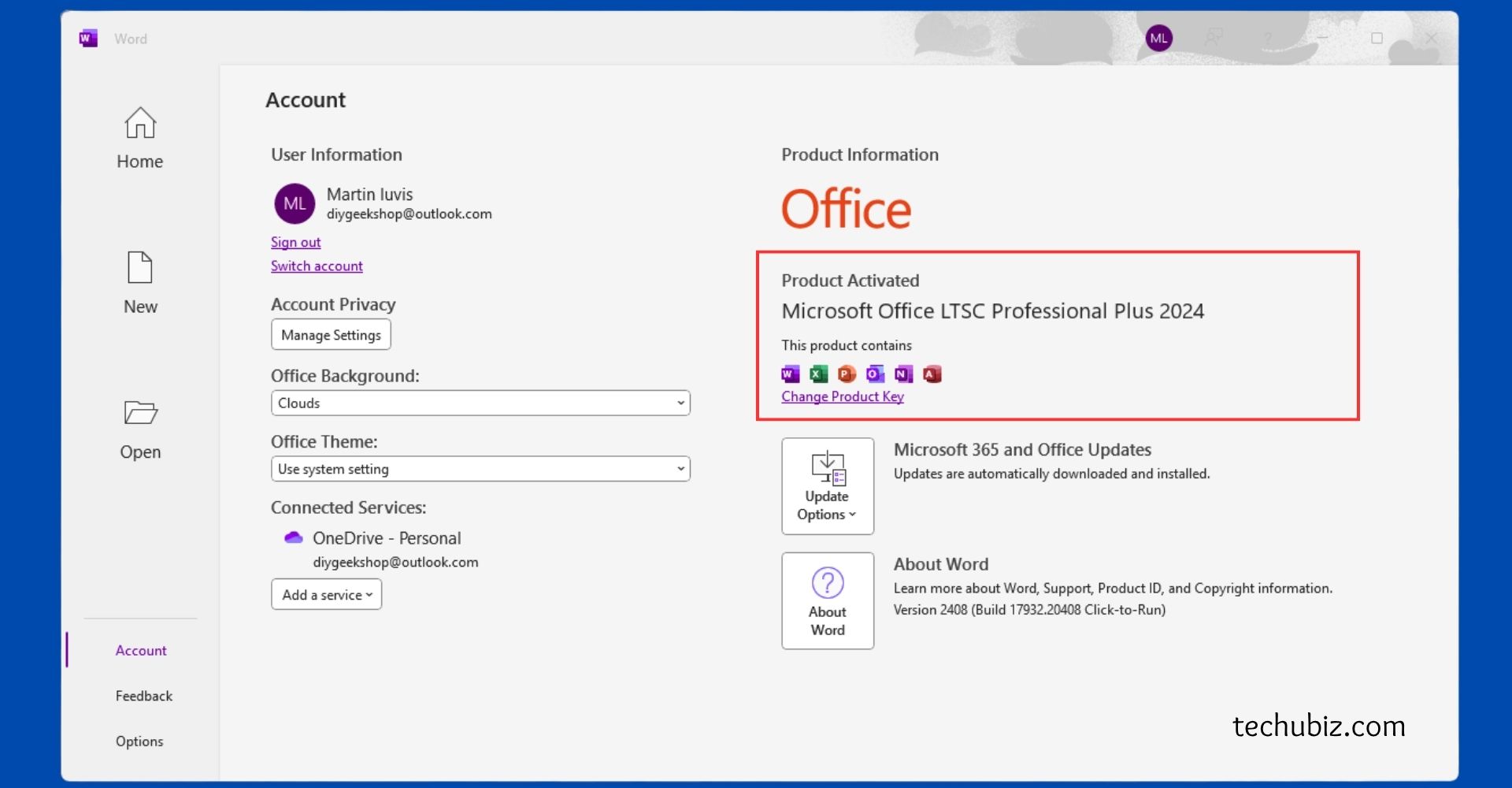Open Update Options menu button
This screenshot has height=788, width=1512.
(x=828, y=486)
